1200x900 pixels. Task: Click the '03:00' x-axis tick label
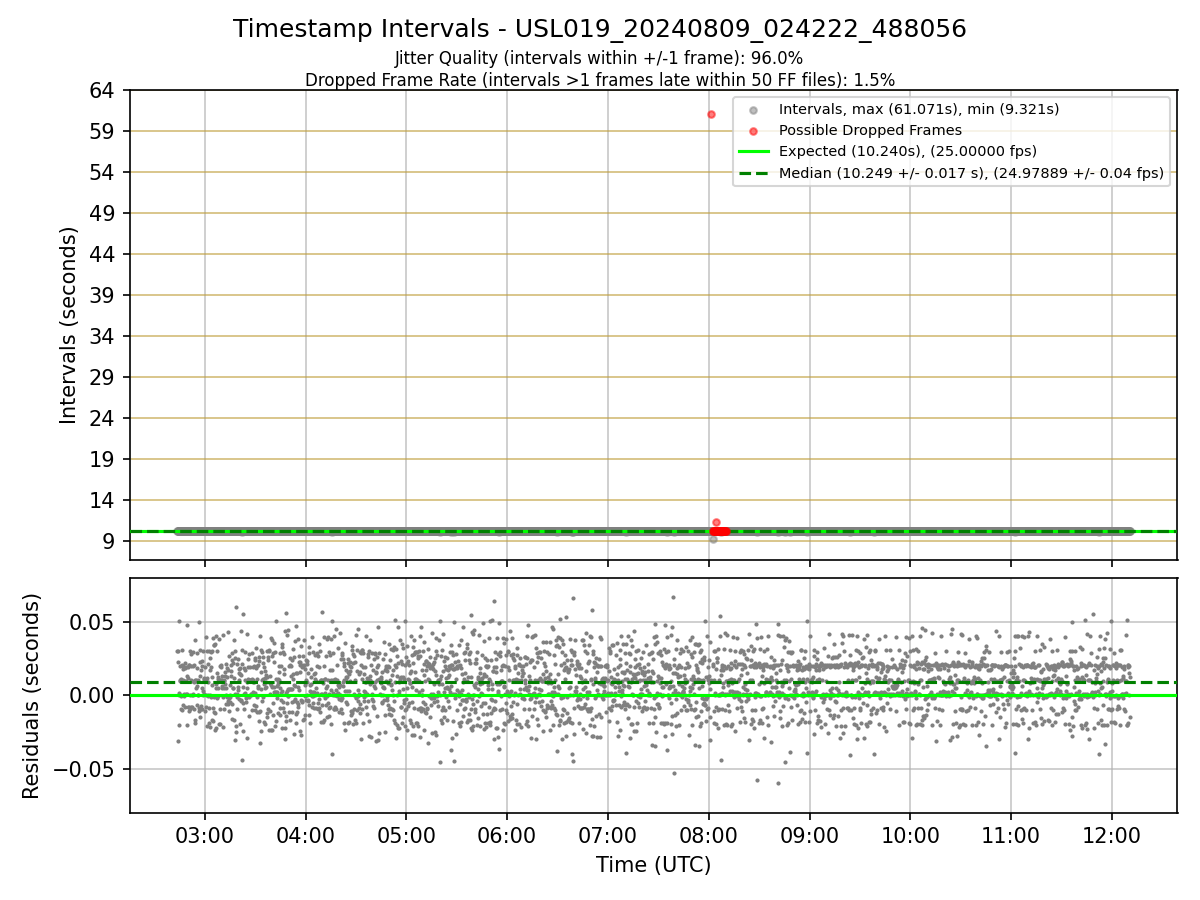(x=205, y=834)
